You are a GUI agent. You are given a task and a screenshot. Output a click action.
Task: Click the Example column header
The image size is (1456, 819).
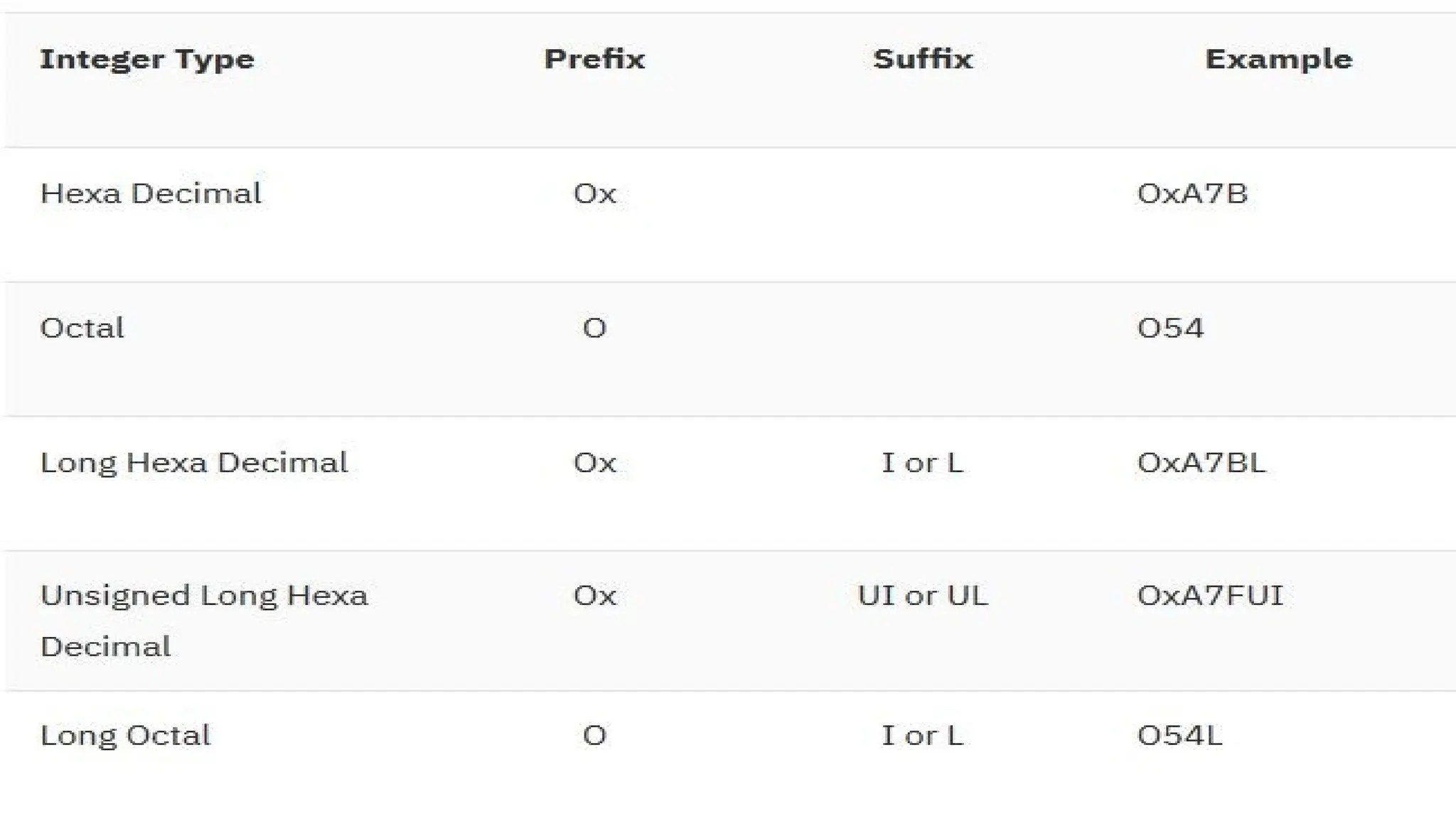pos(1278,59)
